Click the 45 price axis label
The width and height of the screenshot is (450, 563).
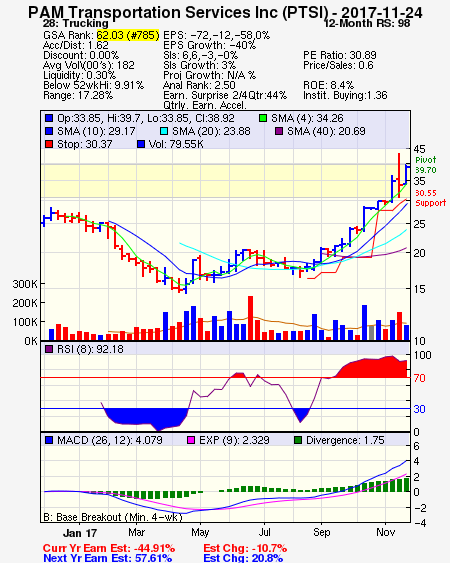point(419,149)
